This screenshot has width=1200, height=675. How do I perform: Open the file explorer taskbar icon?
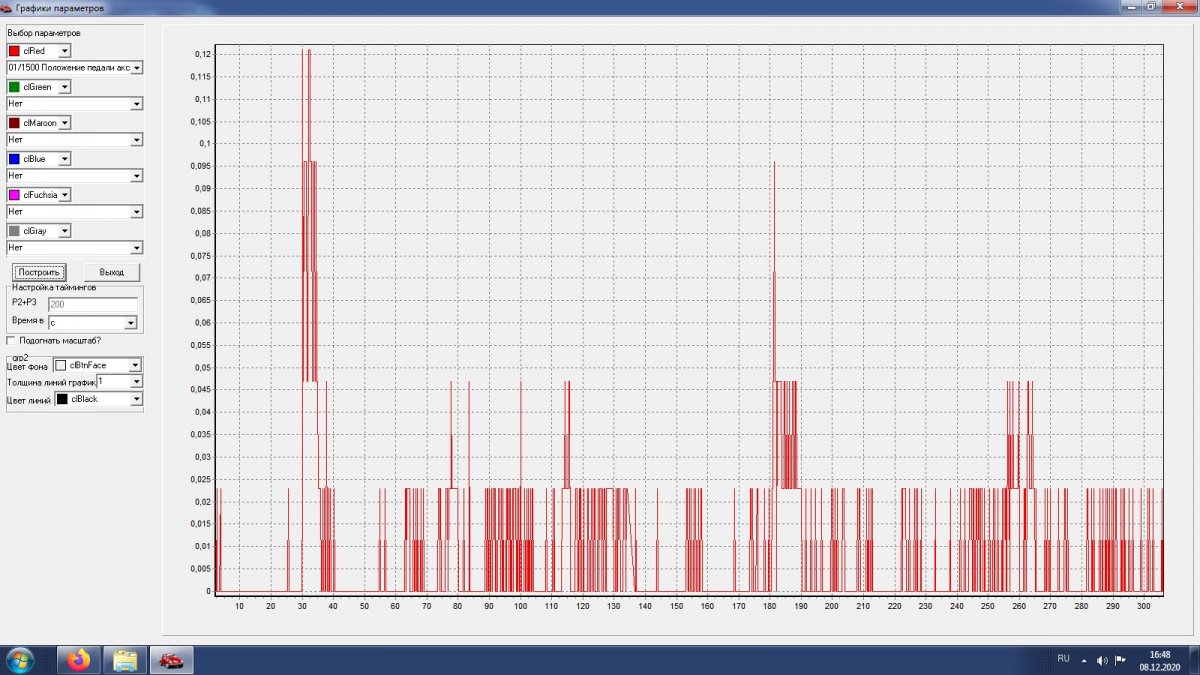point(125,660)
